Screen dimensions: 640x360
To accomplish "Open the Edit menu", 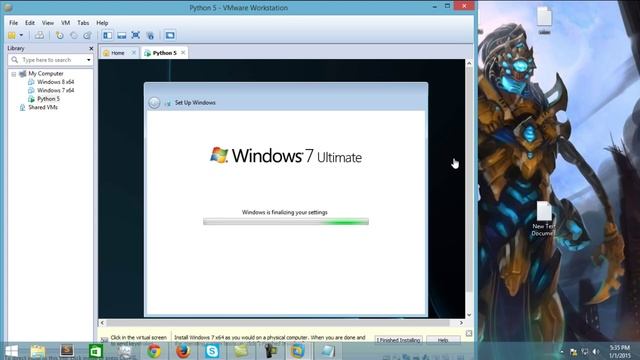I will (30, 23).
